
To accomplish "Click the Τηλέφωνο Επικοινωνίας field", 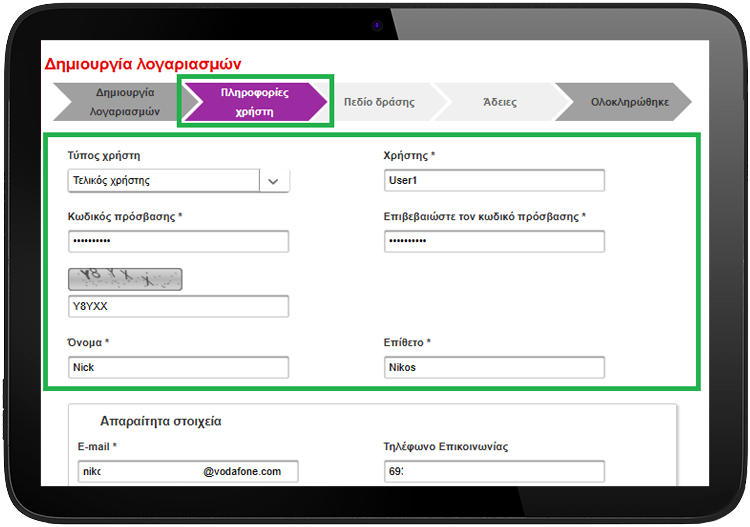I will click(x=494, y=472).
